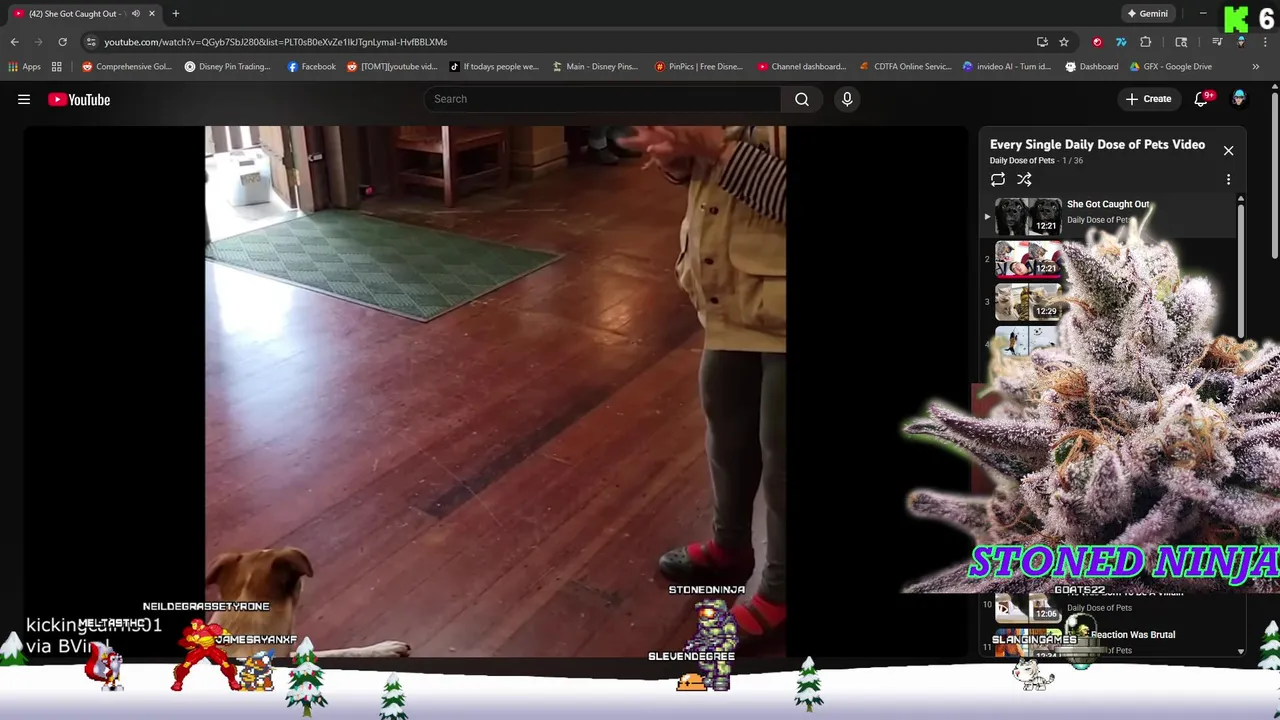Open CDTFA Online Servic... bookmark
This screenshot has width=1280, height=720.
[905, 67]
